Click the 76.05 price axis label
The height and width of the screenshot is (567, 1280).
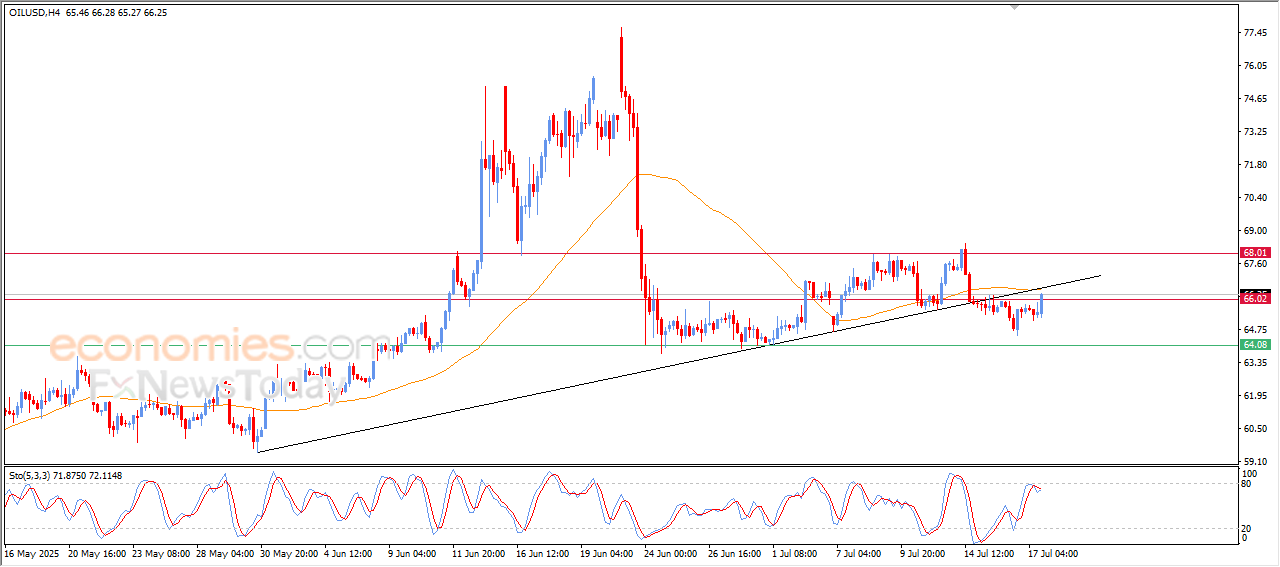pyautogui.click(x=1255, y=66)
